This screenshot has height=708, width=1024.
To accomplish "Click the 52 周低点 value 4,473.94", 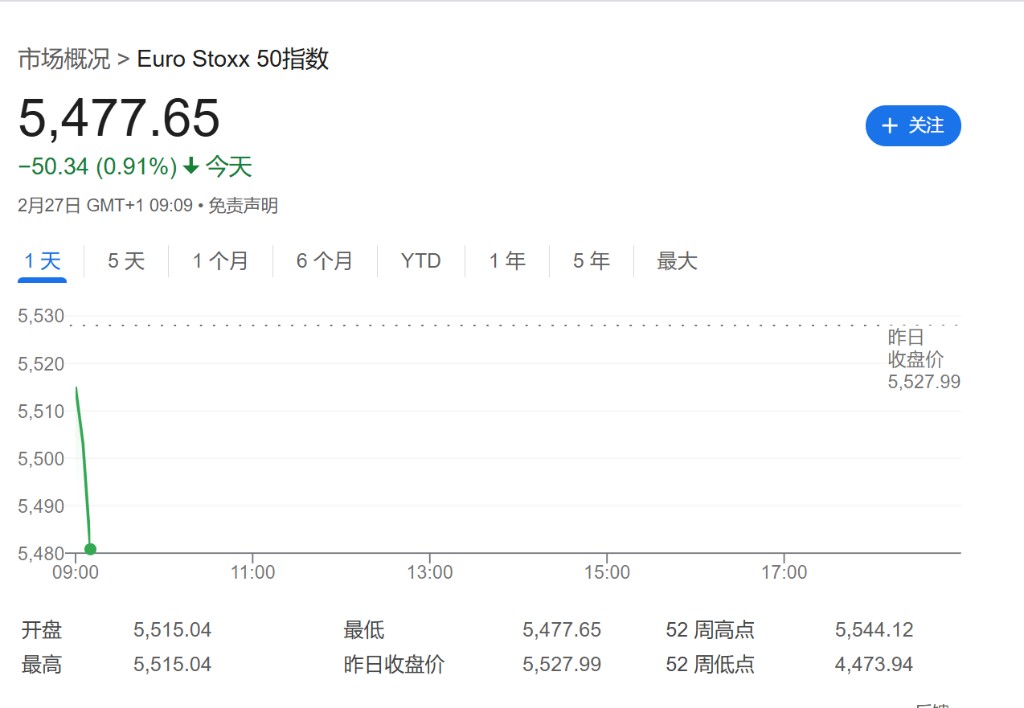I will tap(874, 665).
